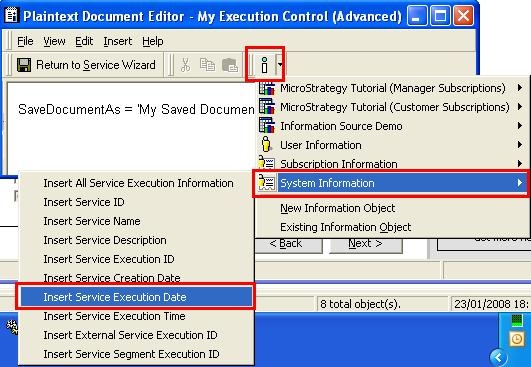Expand the User Information submenu arrow
This screenshot has width=531, height=367.
(x=520, y=145)
